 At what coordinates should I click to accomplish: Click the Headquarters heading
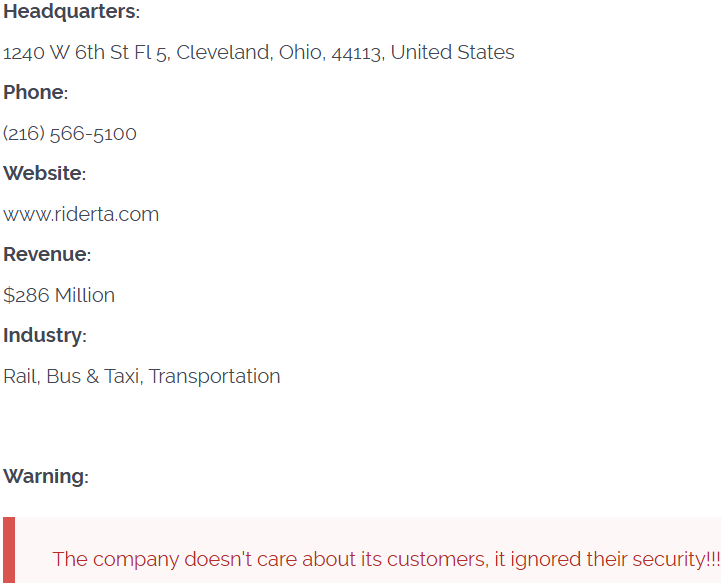click(70, 12)
